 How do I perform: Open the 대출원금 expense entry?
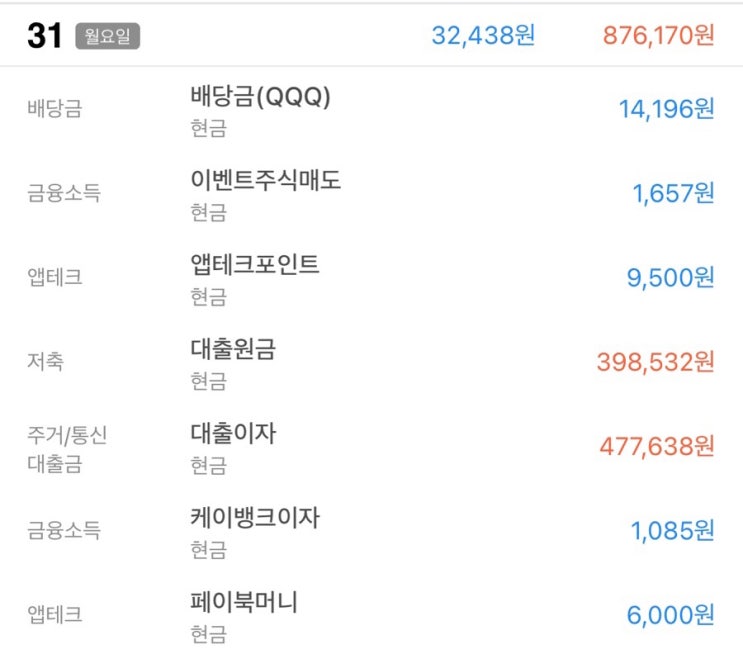pyautogui.click(x=372, y=363)
